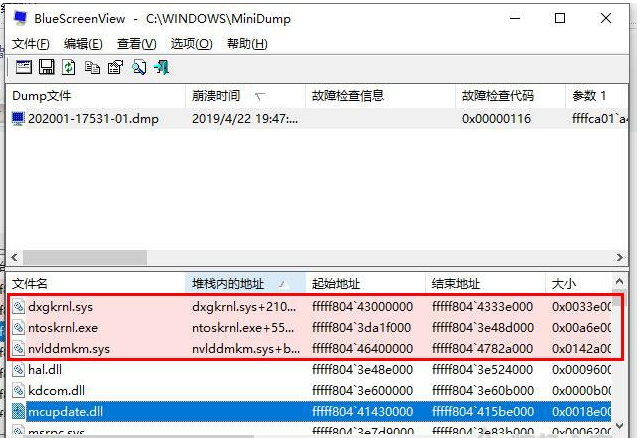
Task: Click end address fffff804`3e60b000
Action: pyautogui.click(x=483, y=391)
